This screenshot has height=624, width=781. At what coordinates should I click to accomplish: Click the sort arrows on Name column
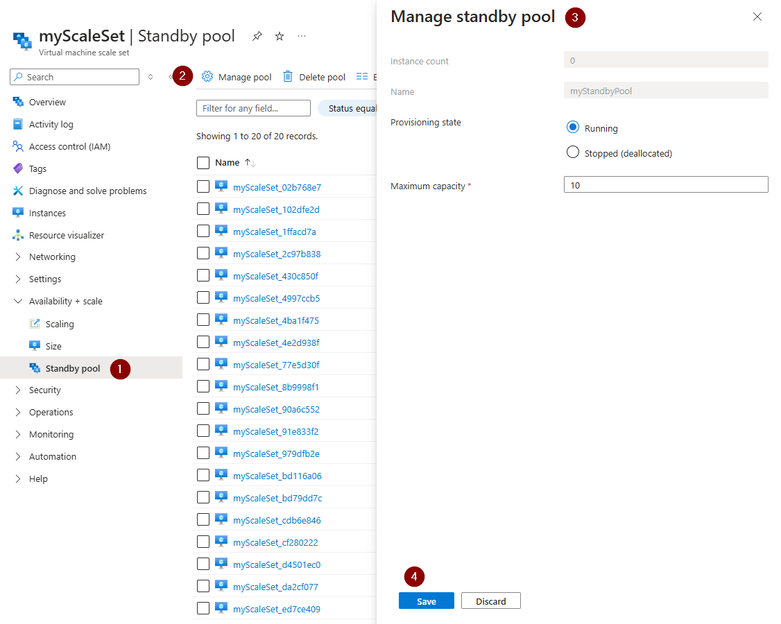click(x=250, y=163)
